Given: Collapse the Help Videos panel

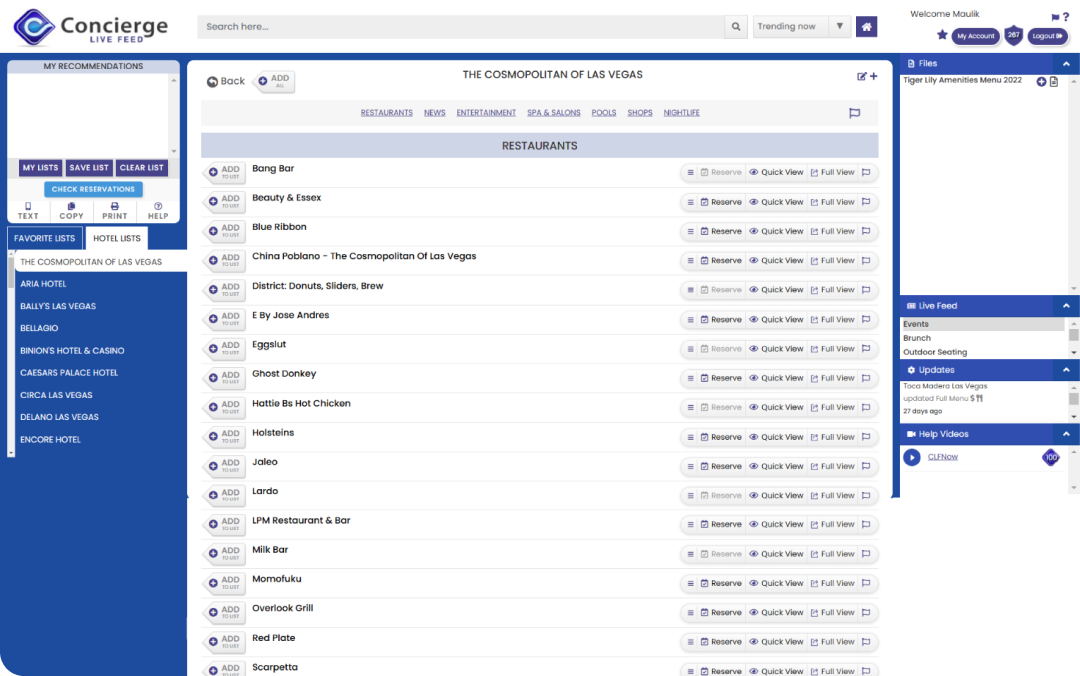Looking at the screenshot, I should [1066, 434].
